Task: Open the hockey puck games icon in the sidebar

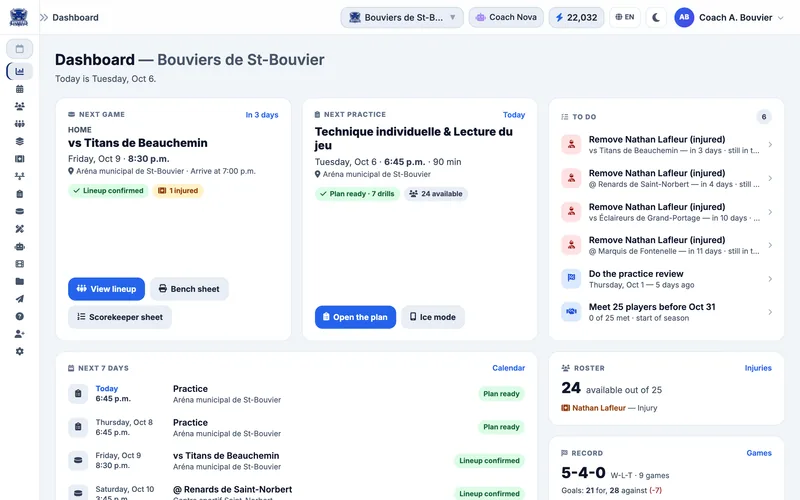Action: tap(19, 211)
